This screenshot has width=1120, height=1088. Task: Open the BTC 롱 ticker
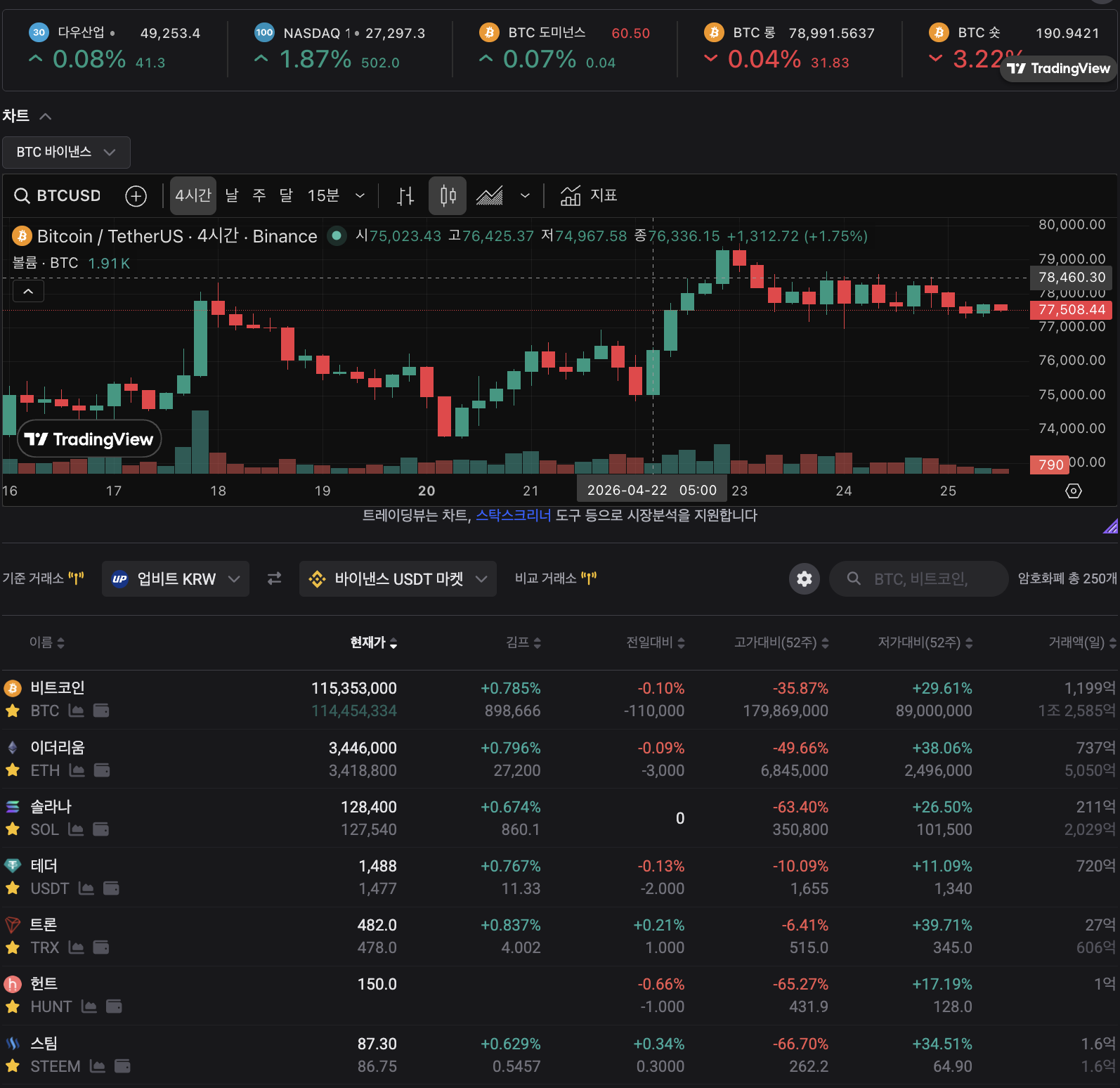pyautogui.click(x=790, y=47)
